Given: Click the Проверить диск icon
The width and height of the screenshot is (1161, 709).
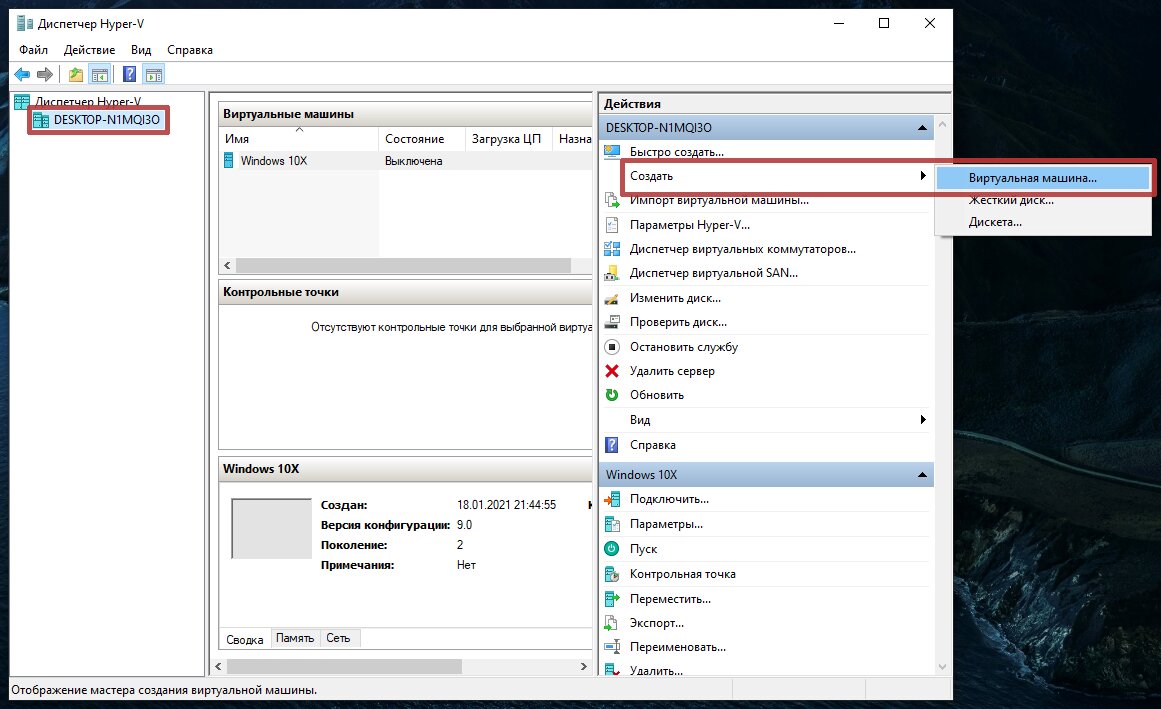Looking at the screenshot, I should 612,322.
